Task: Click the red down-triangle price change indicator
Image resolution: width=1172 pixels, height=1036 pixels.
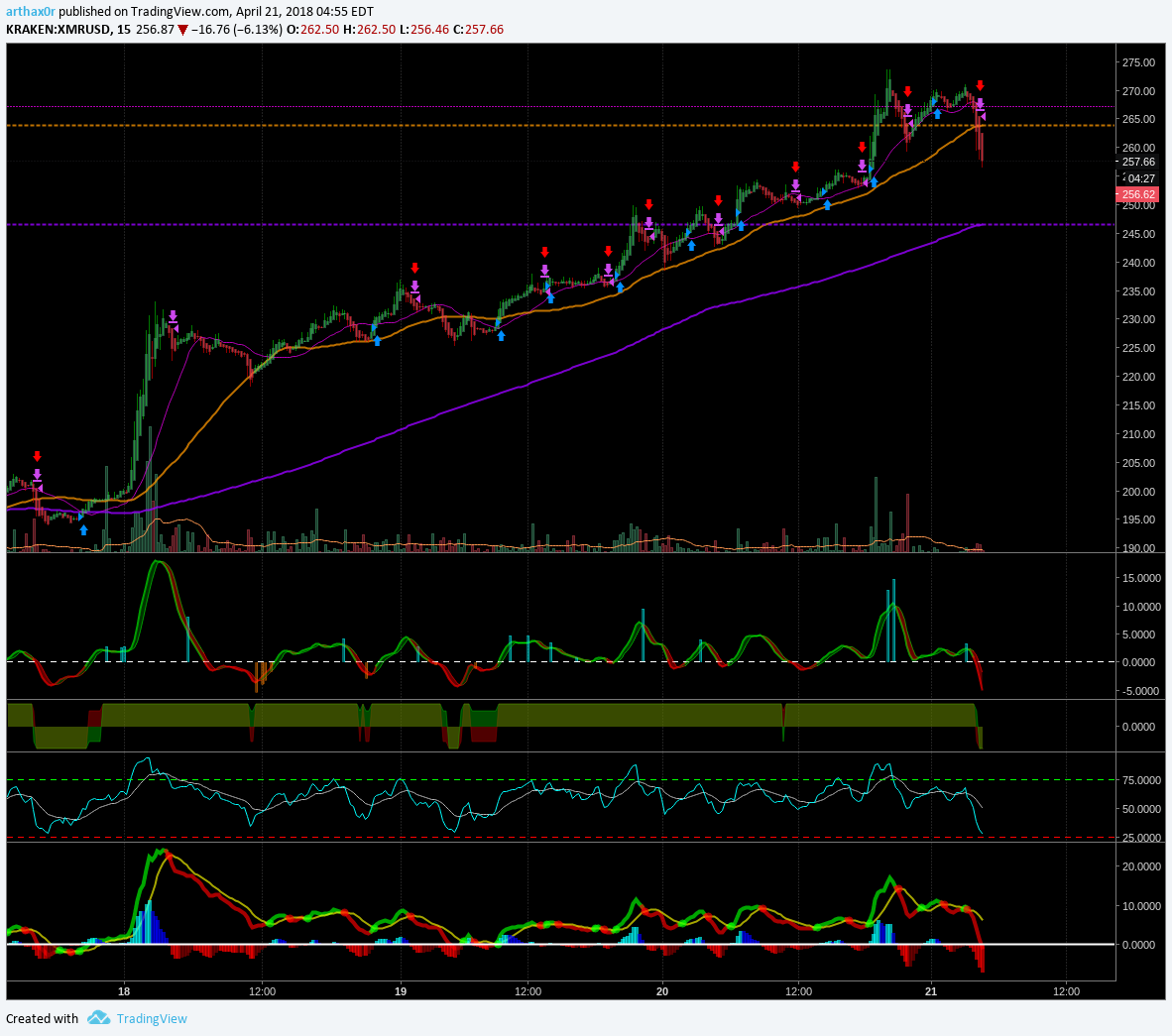Action: pos(182,31)
